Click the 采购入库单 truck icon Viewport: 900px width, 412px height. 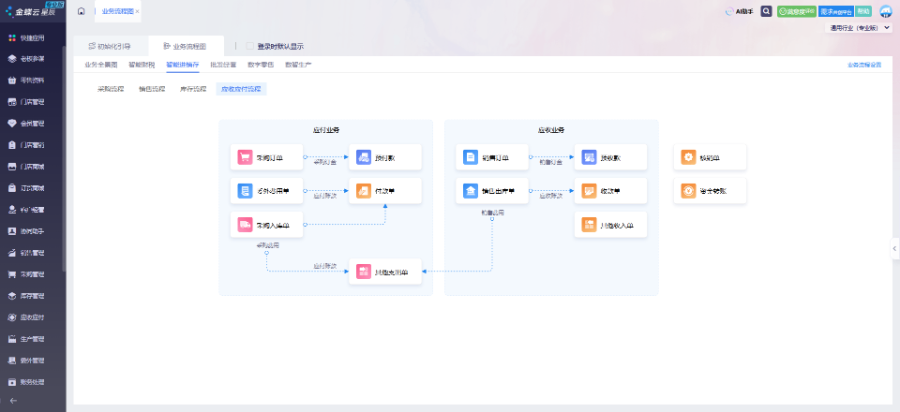click(245, 225)
